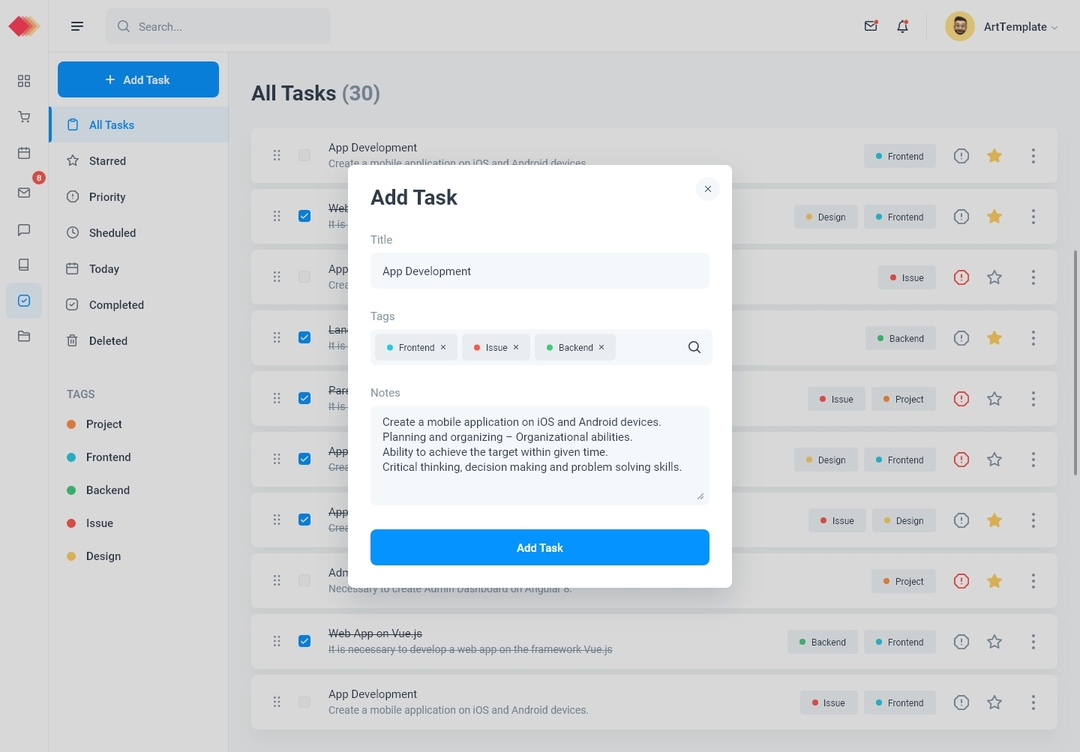Screen dimensions: 1080x752
Task: Open three-dot menu for first task row
Action: 1033,156
